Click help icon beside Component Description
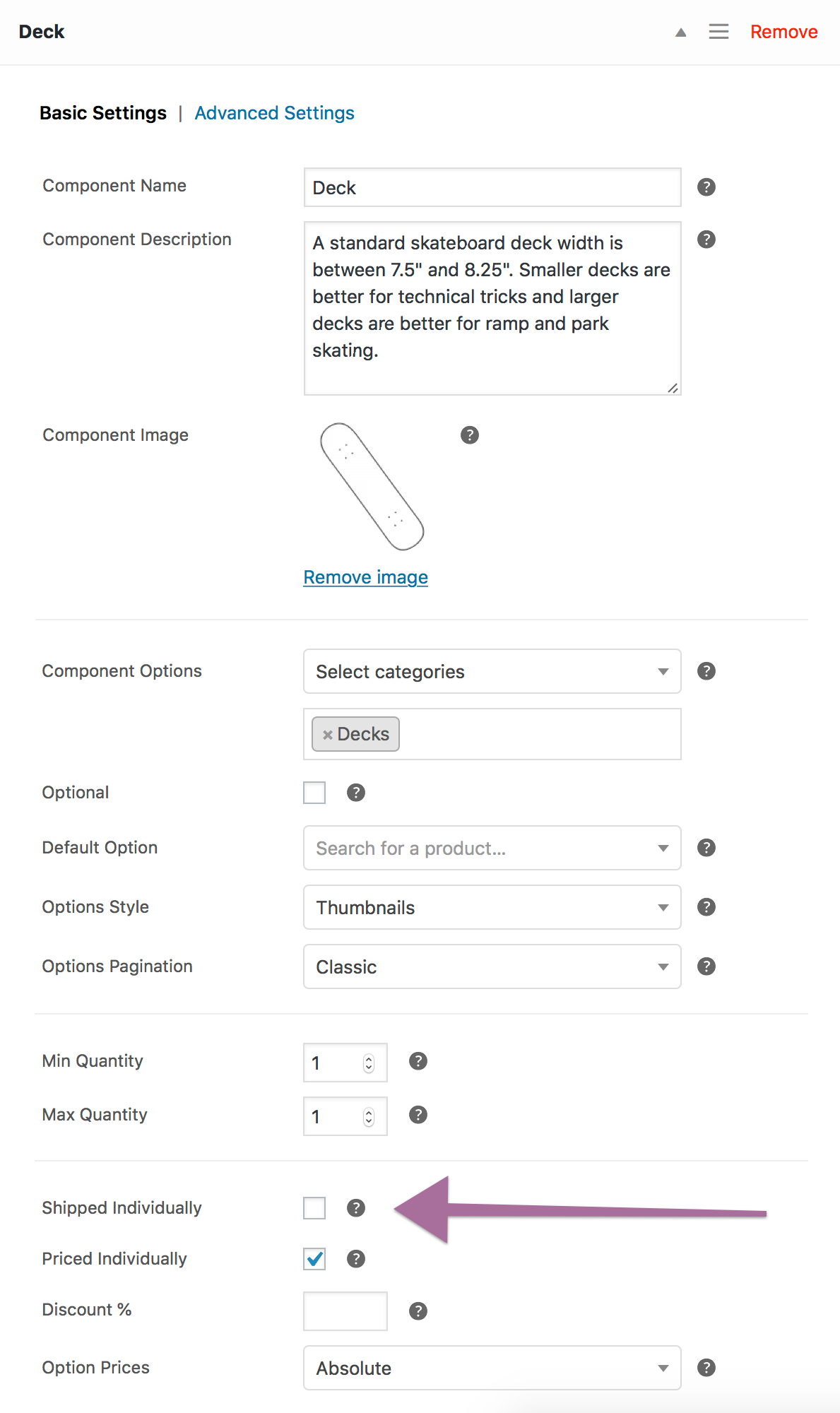 click(x=706, y=240)
